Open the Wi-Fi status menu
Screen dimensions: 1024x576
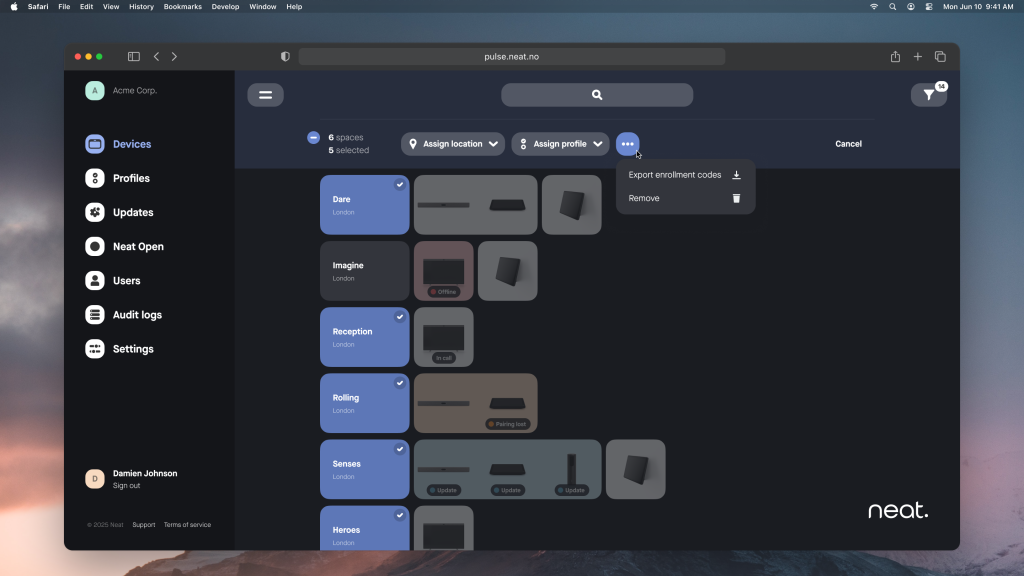click(x=874, y=7)
